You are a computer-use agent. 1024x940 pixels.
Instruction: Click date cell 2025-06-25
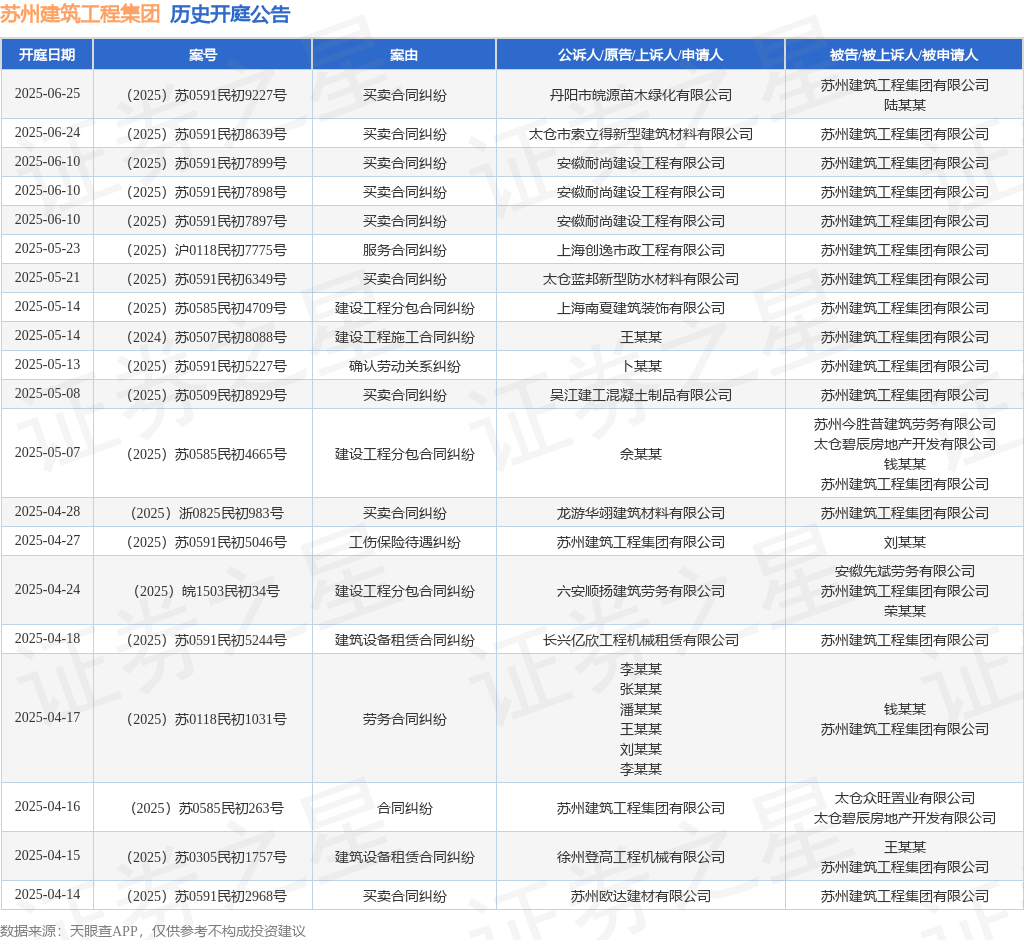click(x=47, y=93)
